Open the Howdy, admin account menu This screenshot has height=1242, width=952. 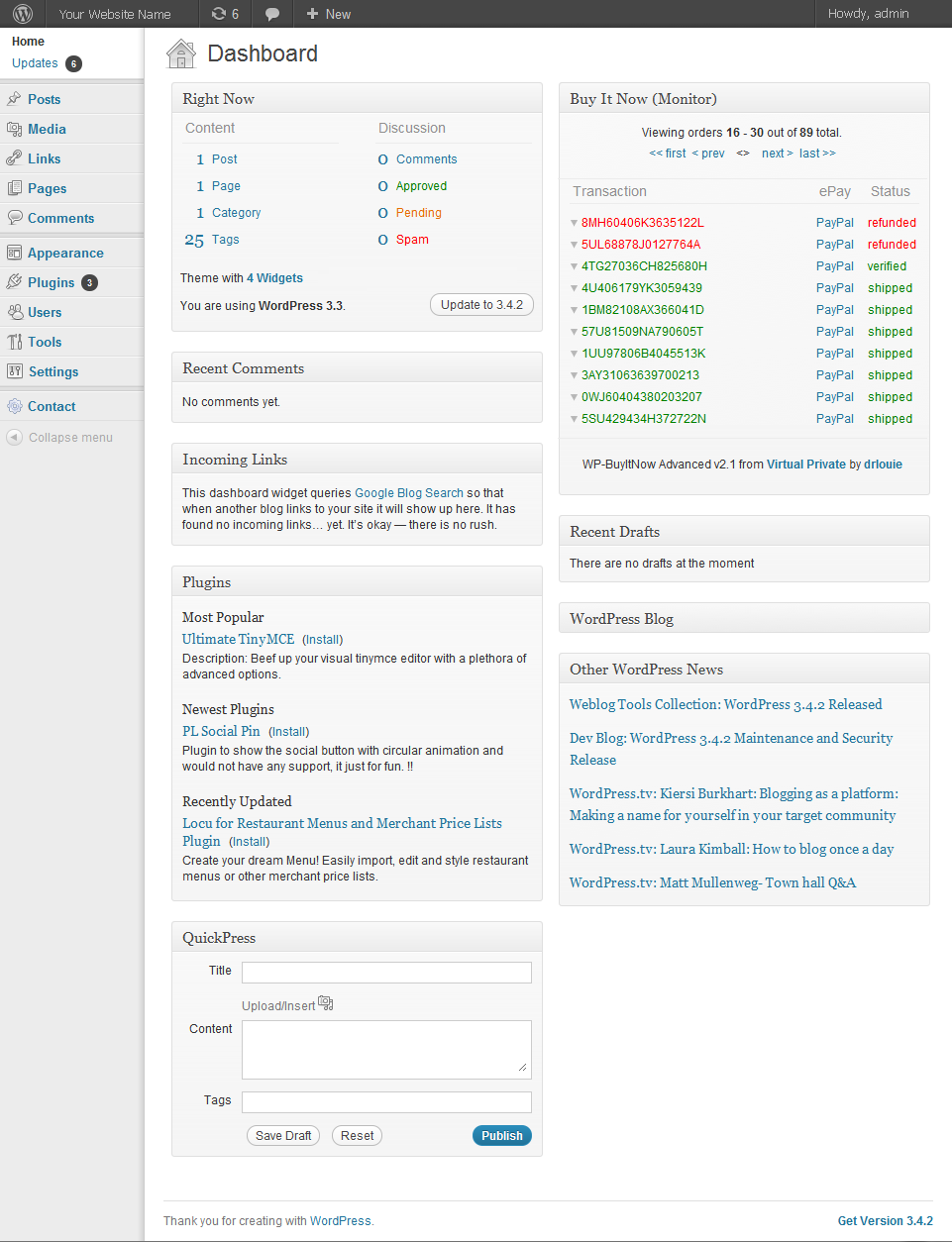(x=869, y=14)
